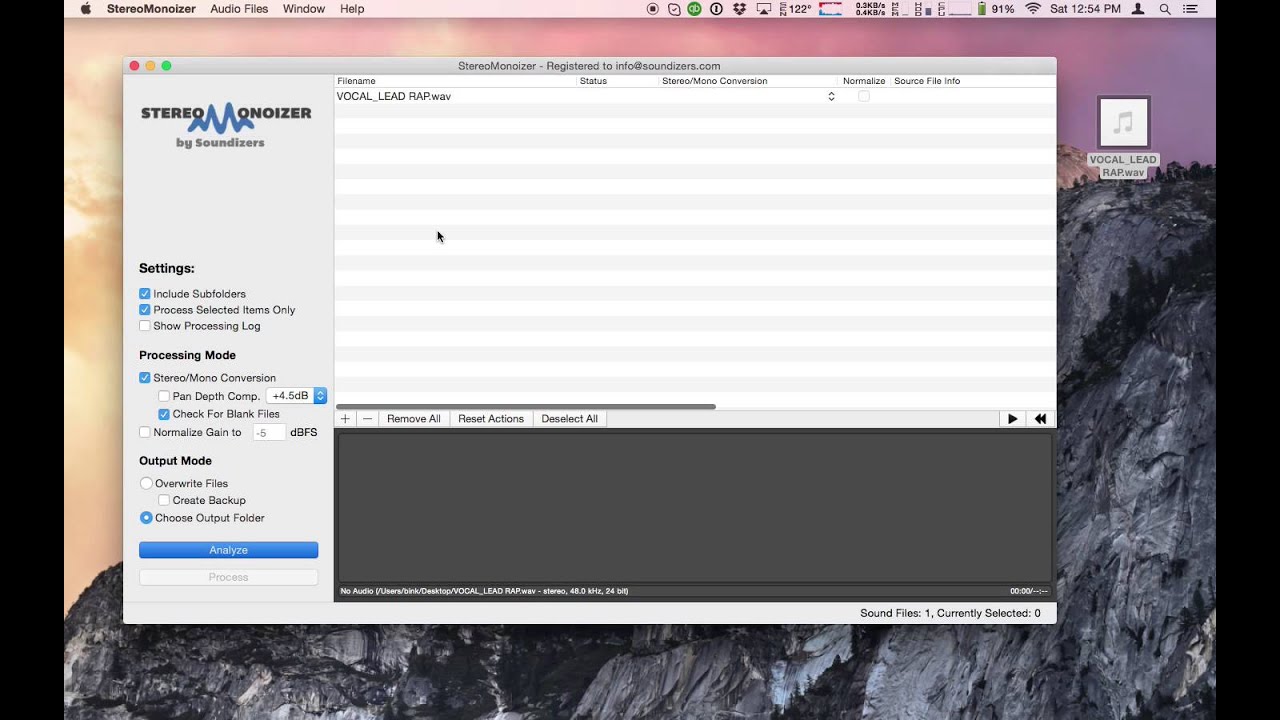This screenshot has height=720, width=1280.
Task: Click the Status column header
Action: (618, 81)
